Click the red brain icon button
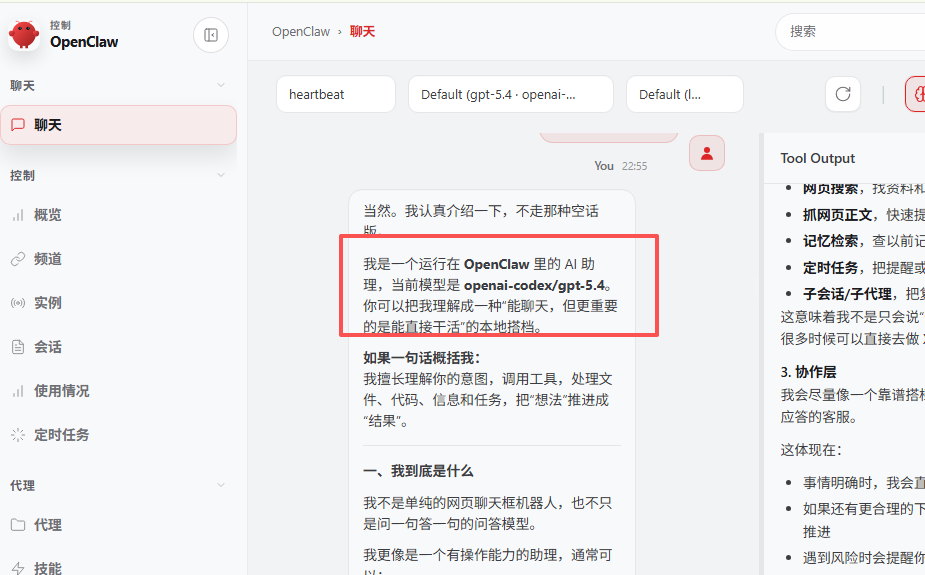The image size is (925, 575). pyautogui.click(x=916, y=94)
